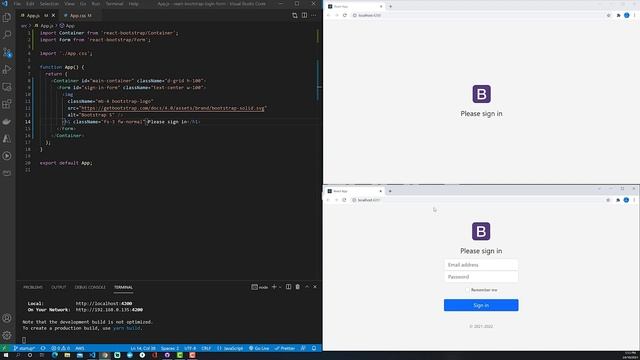
Task: Kill the terminal with trash icon
Action: pos(298,287)
